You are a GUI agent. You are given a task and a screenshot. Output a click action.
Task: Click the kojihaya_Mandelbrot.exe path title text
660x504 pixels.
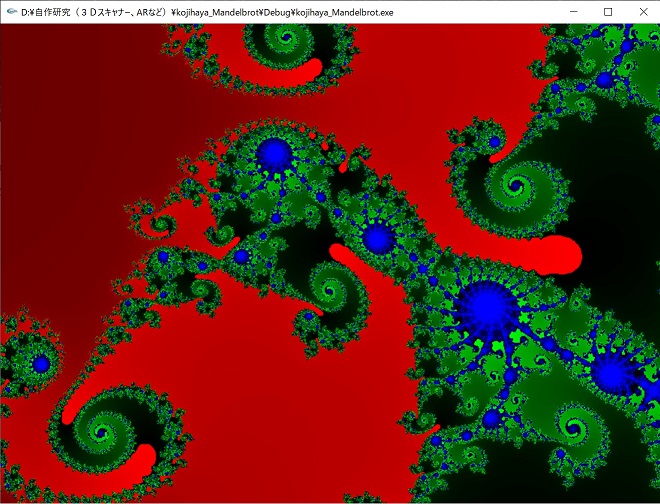point(208,13)
